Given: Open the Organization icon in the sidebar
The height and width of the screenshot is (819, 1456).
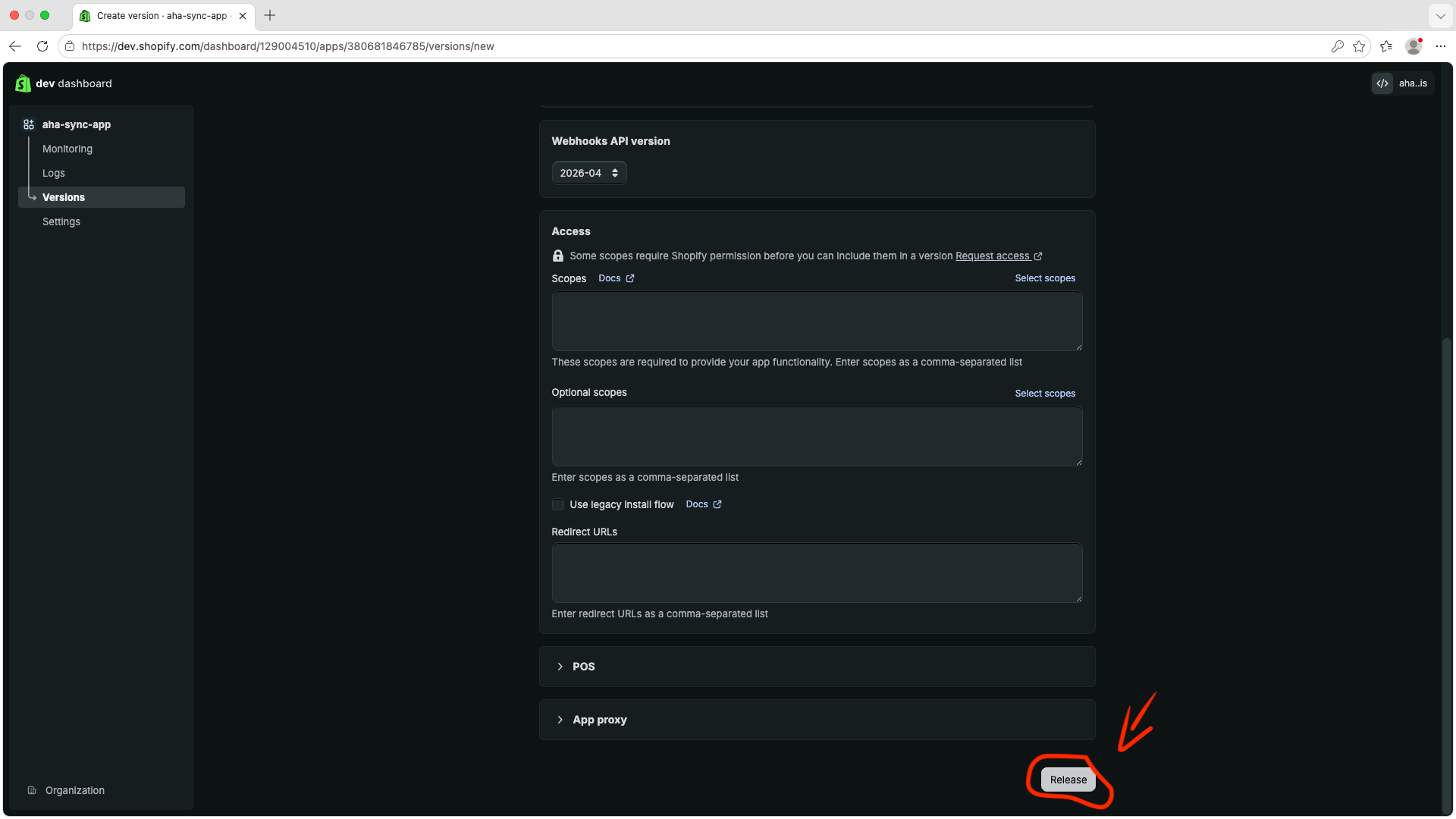Looking at the screenshot, I should [x=32, y=790].
